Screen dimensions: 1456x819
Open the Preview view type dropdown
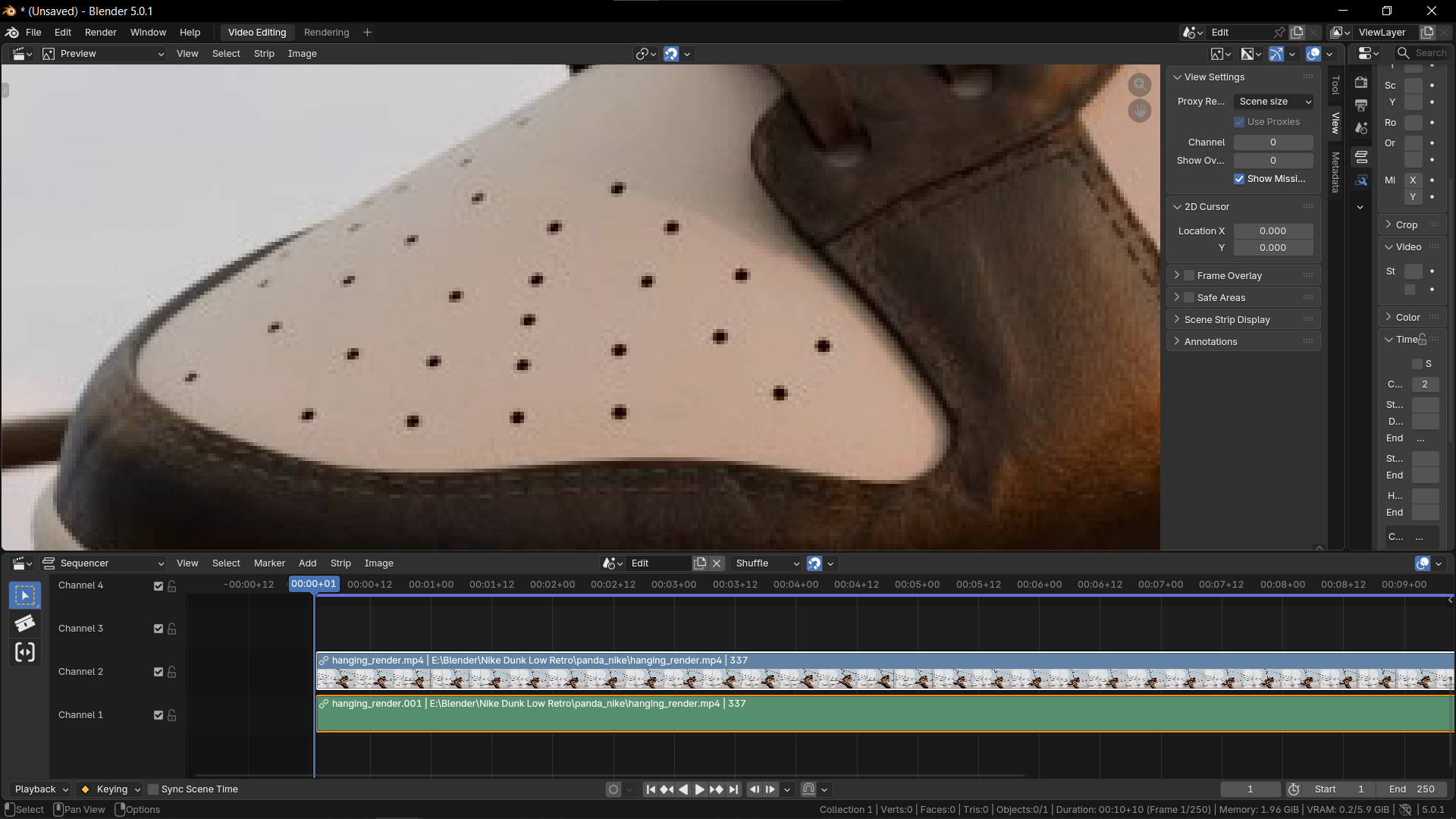coord(103,54)
